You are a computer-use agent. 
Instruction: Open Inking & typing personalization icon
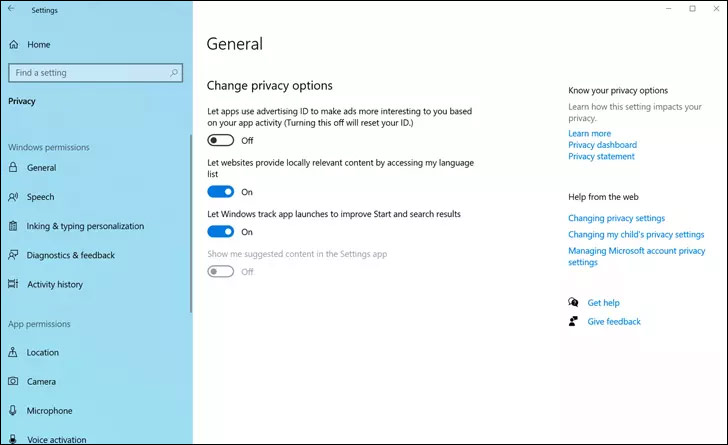13,226
